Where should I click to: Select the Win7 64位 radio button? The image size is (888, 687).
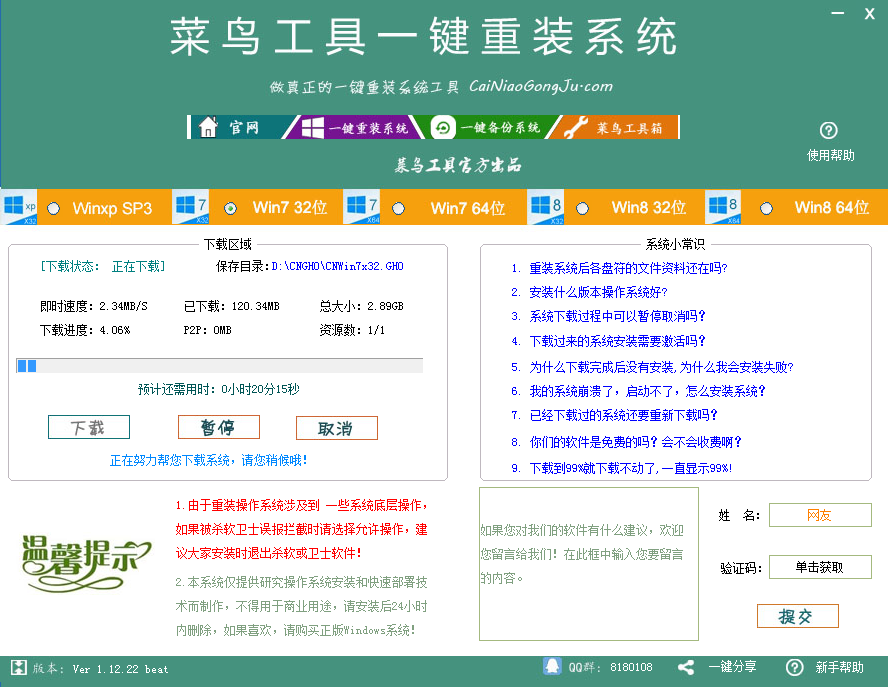pos(398,208)
